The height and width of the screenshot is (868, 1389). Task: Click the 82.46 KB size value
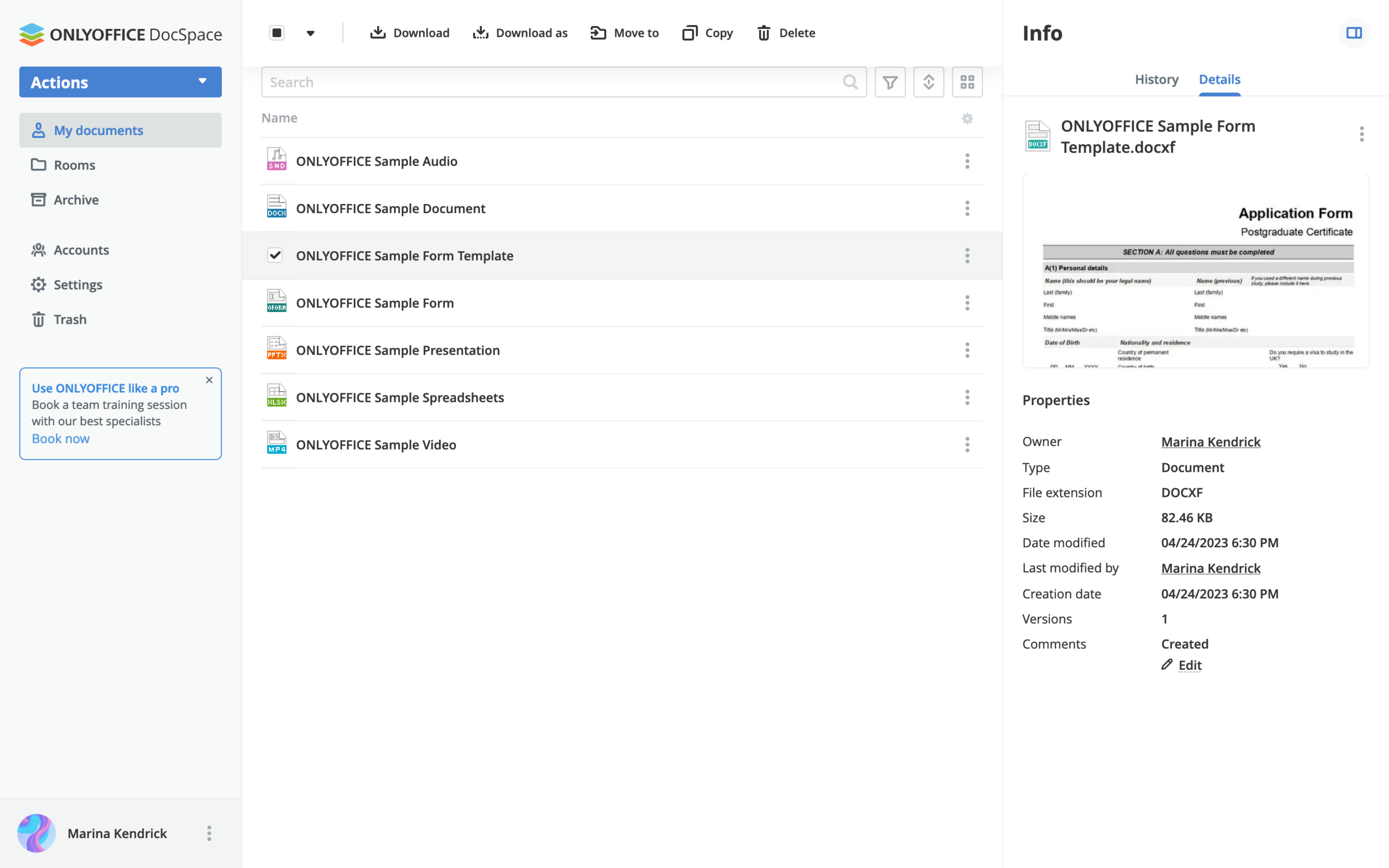1187,518
